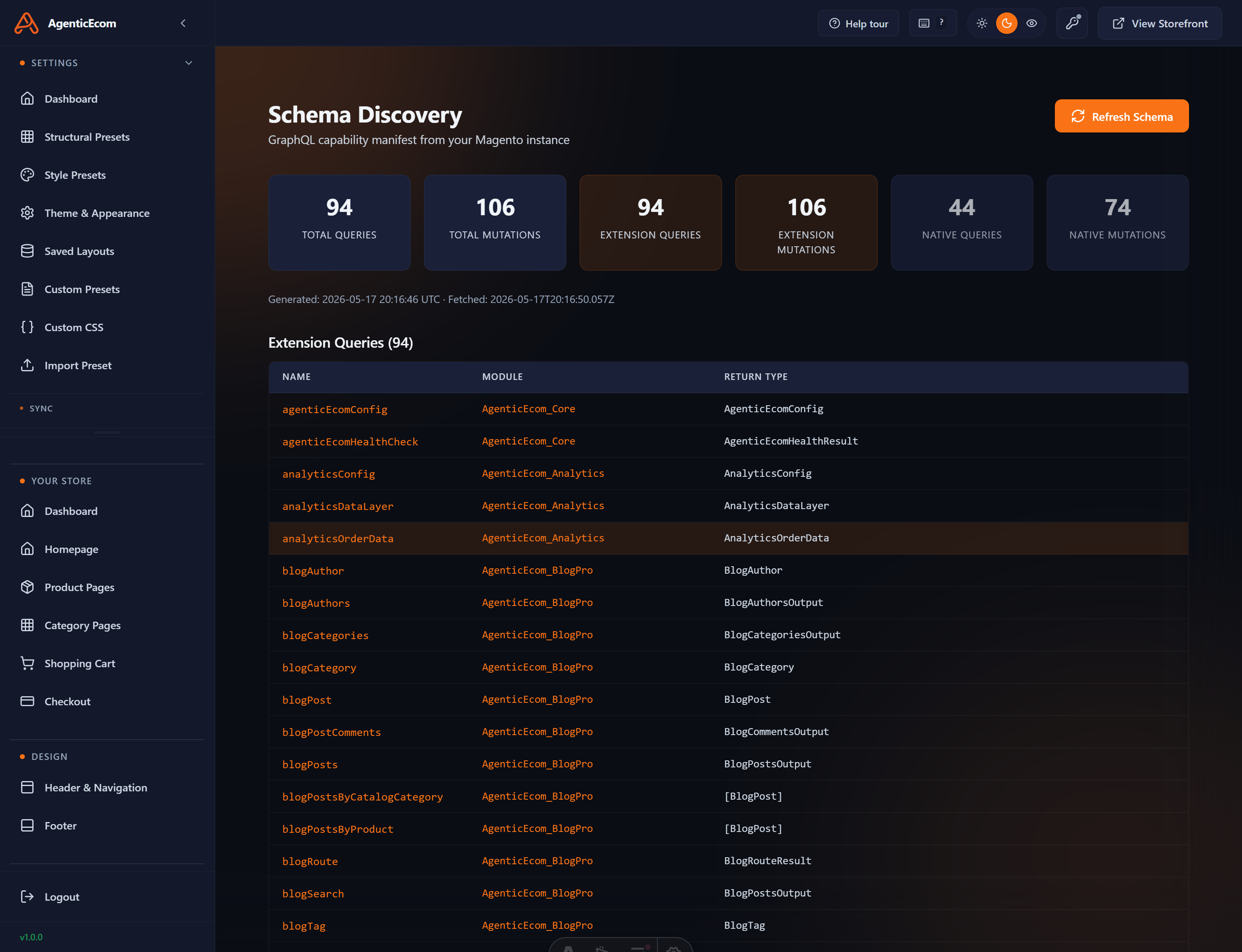Click blogTag query name
This screenshot has height=952, width=1242.
[304, 926]
